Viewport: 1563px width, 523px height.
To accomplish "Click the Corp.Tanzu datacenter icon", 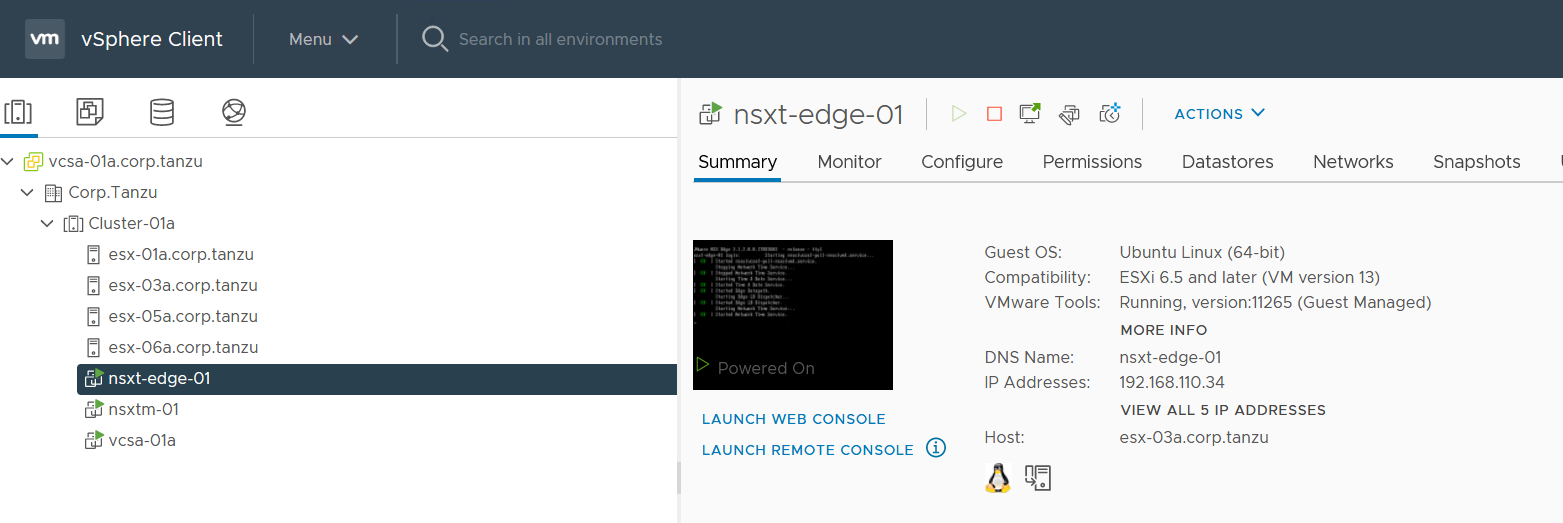I will click(54, 192).
